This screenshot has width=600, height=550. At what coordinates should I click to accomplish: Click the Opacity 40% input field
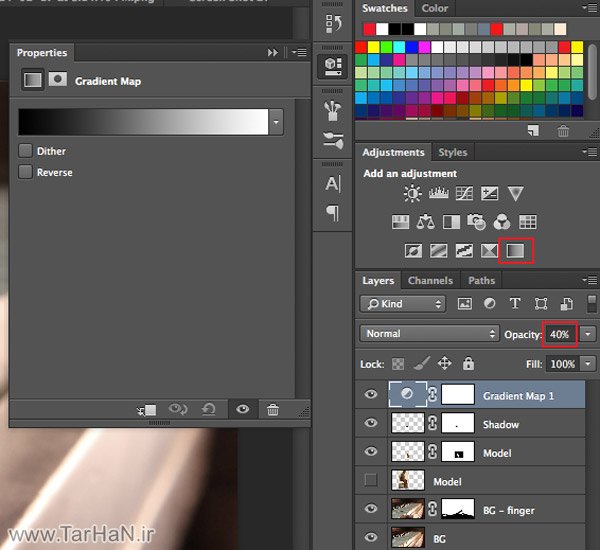559,333
